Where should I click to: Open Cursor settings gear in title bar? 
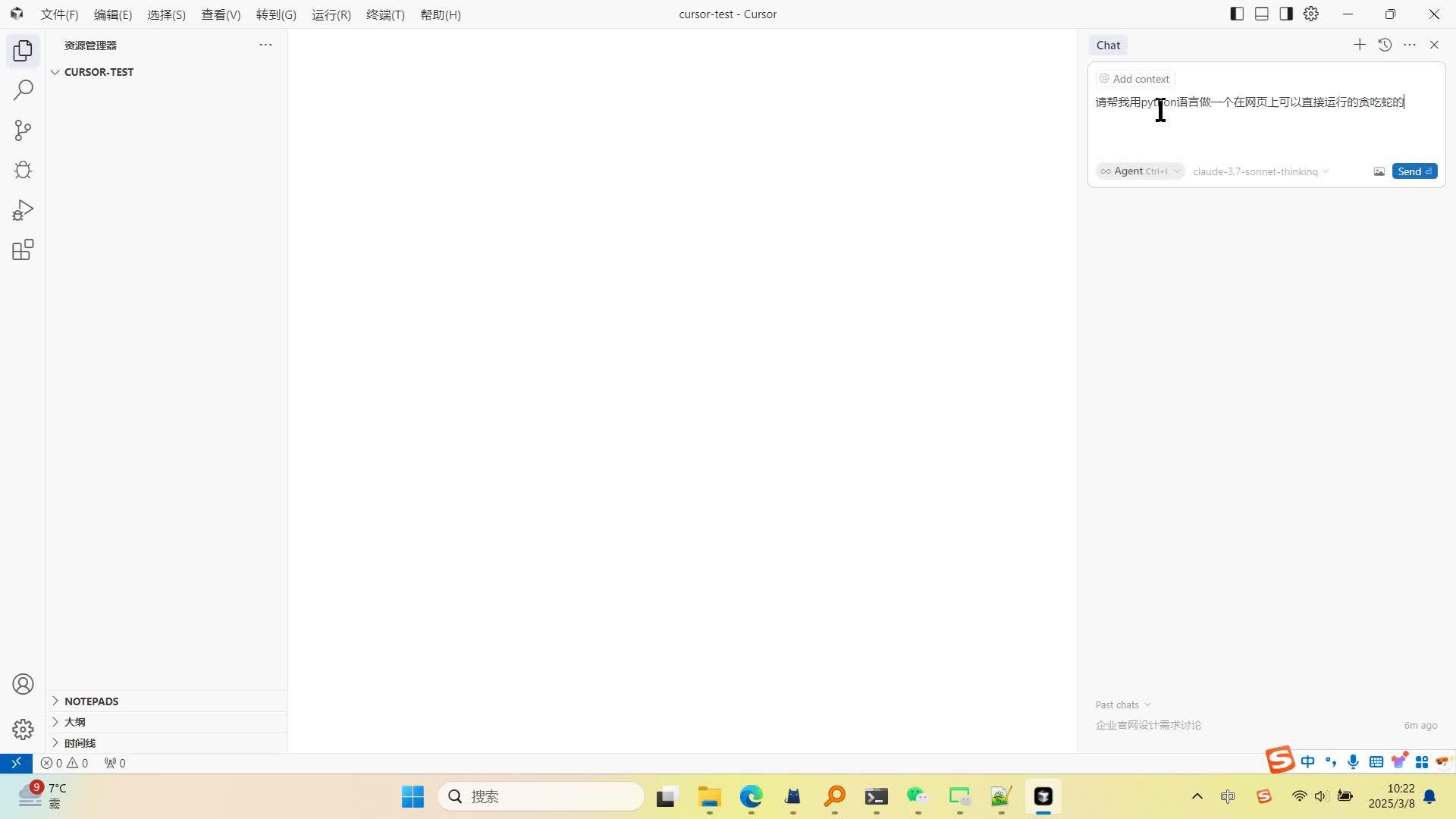tap(1311, 14)
